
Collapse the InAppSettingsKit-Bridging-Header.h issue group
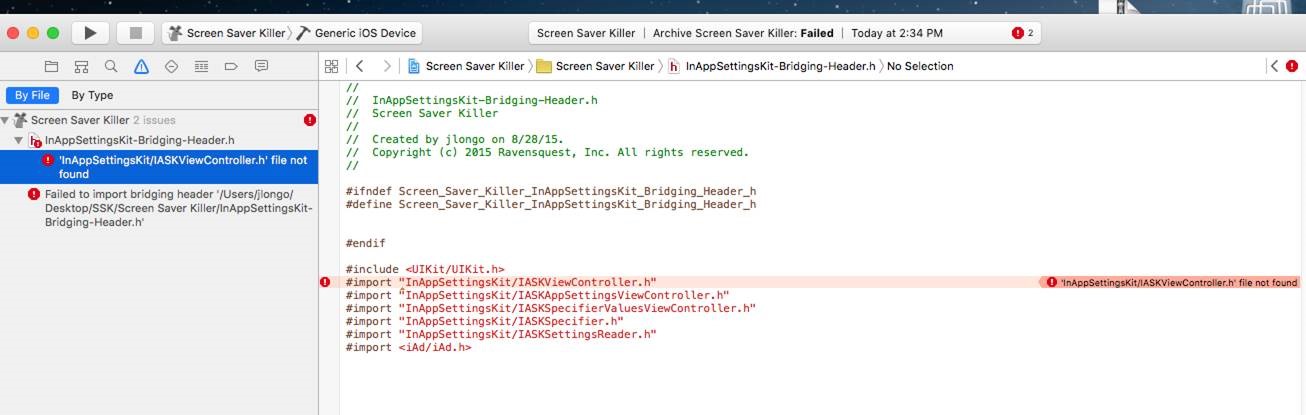18,140
